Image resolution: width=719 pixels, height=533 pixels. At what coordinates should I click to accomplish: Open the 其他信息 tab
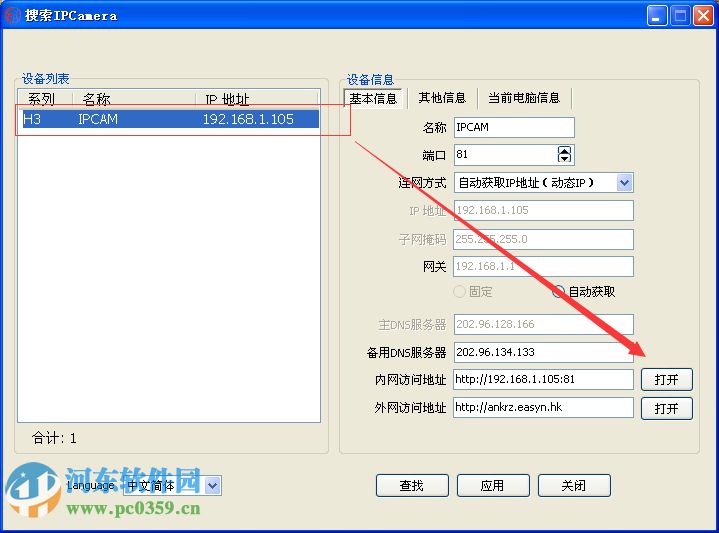pos(442,98)
